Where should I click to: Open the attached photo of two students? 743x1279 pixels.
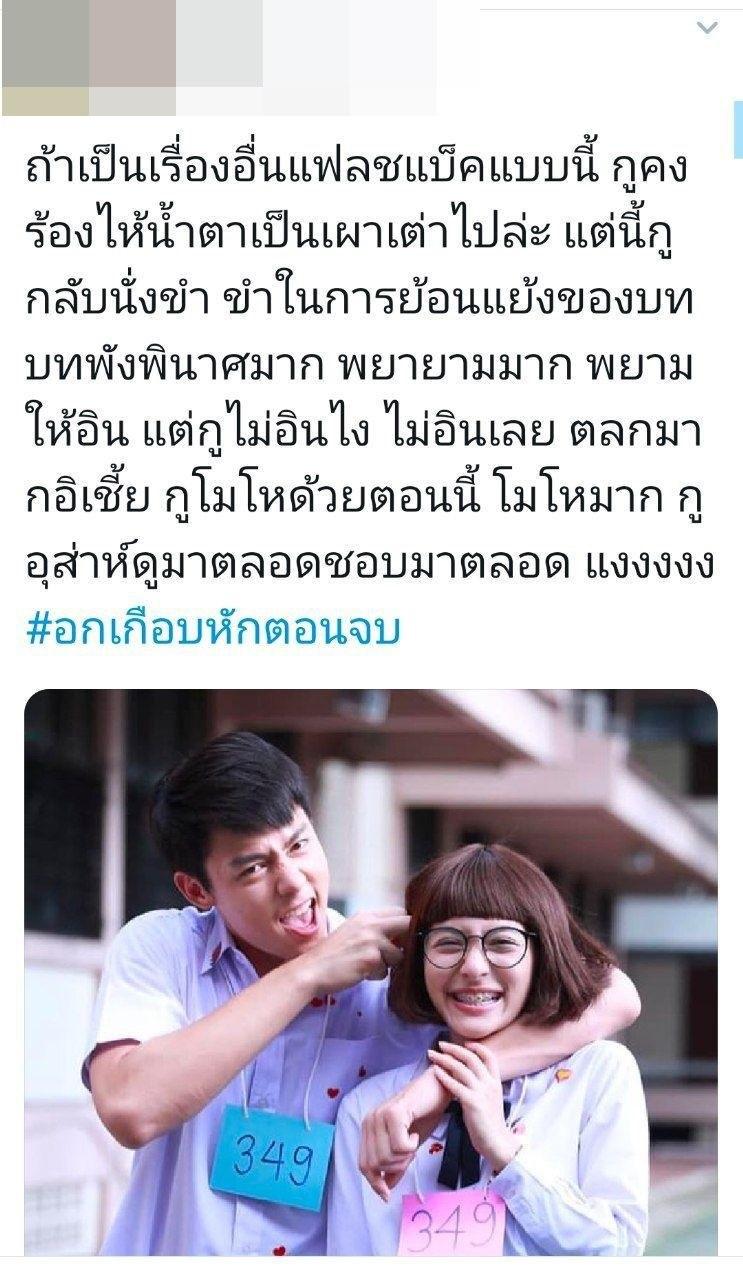(x=371, y=972)
